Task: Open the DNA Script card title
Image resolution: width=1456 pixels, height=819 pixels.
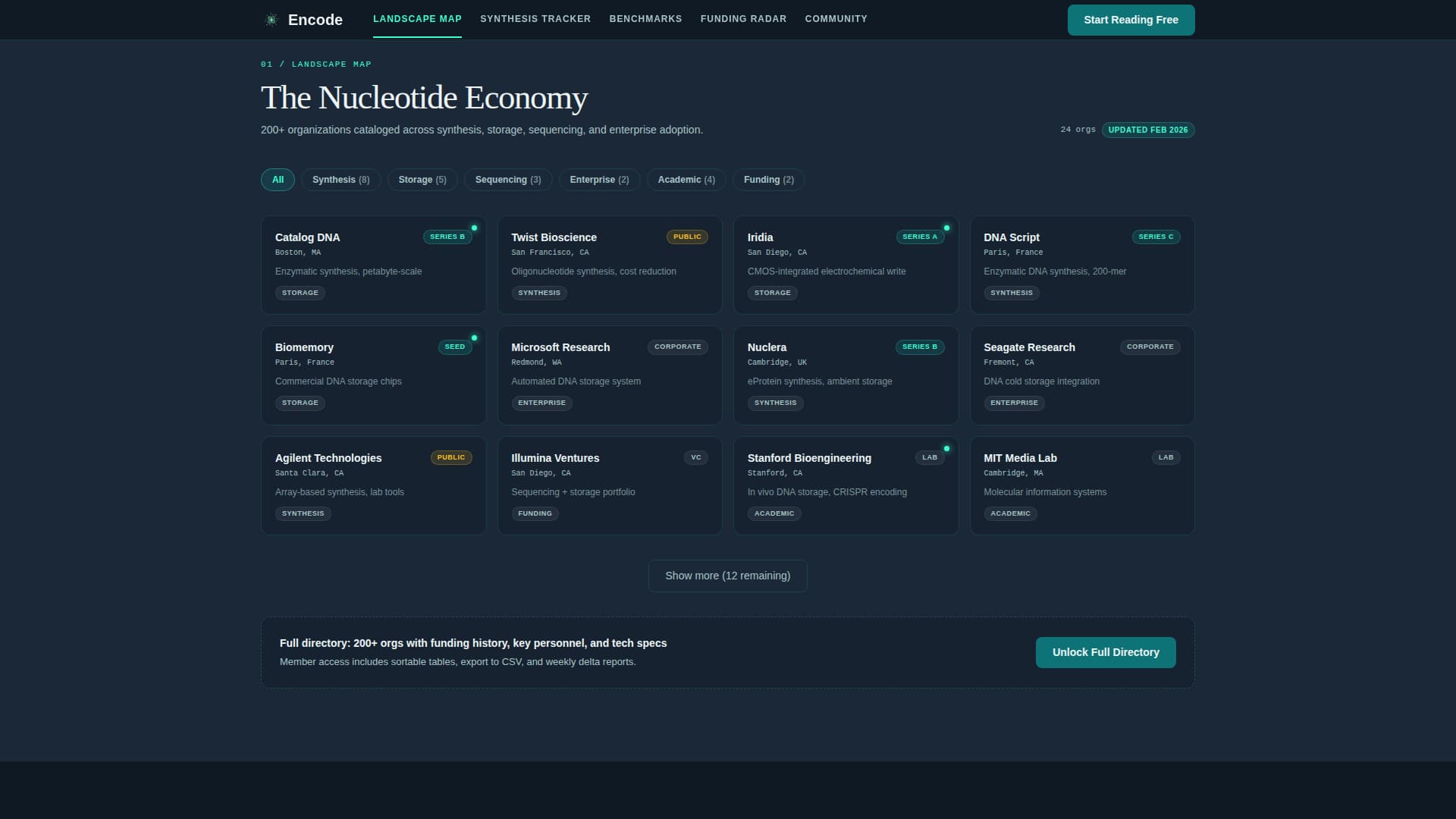Action: [1012, 237]
